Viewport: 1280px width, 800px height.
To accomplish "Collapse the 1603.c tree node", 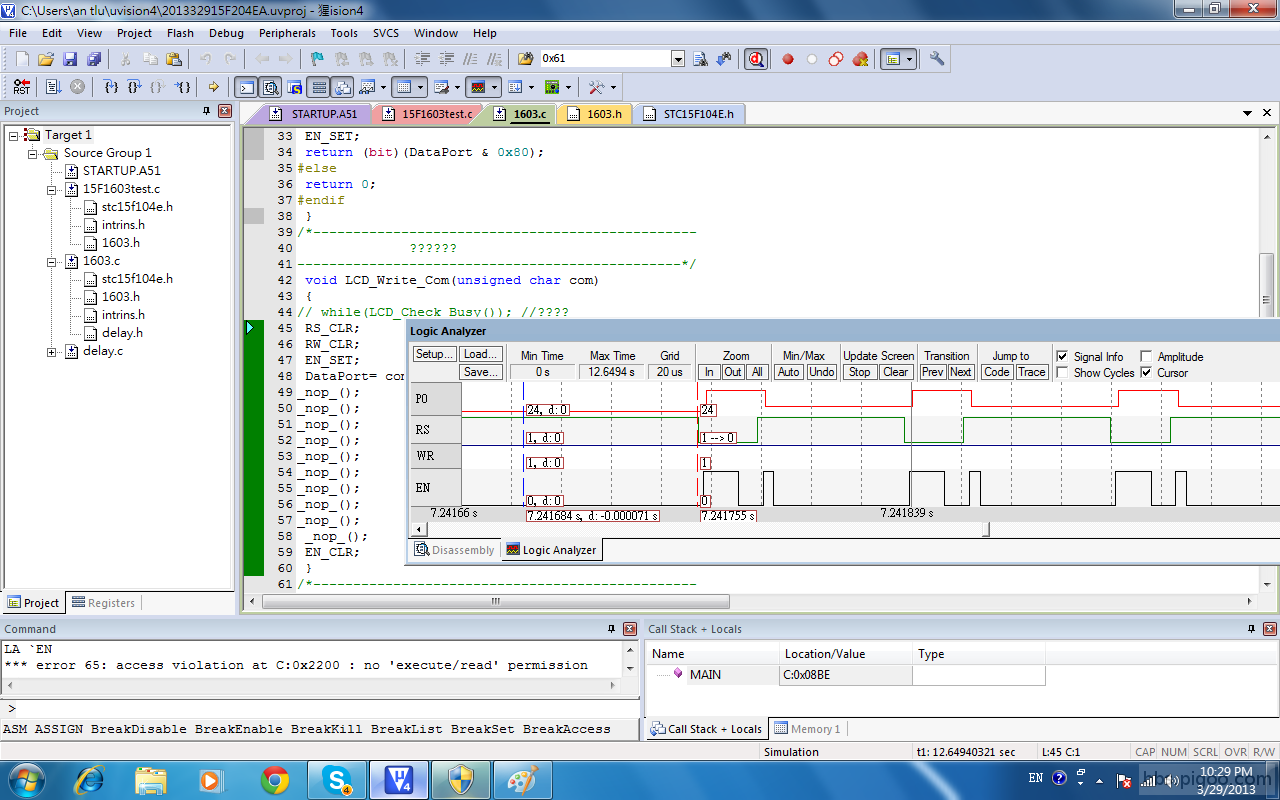I will (x=51, y=261).
